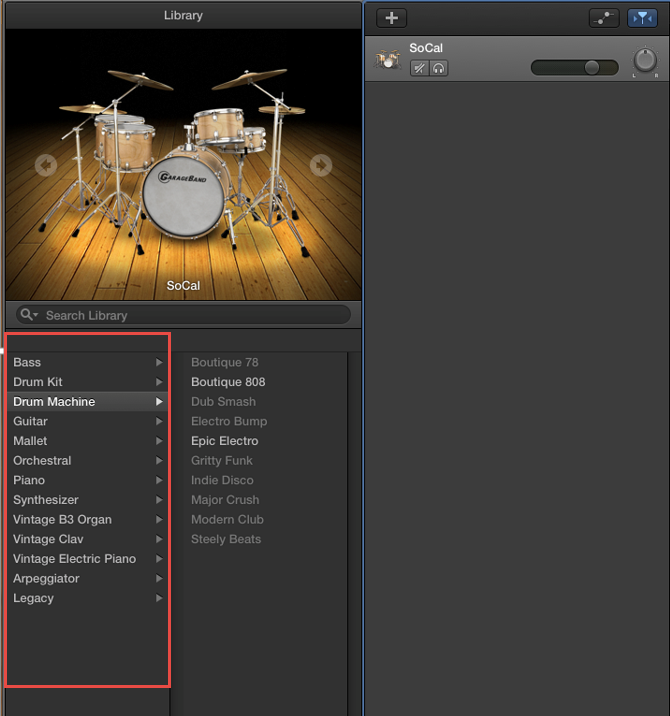The height and width of the screenshot is (716, 670).
Task: Select Vintage B3 Organ category
Action: (88, 519)
